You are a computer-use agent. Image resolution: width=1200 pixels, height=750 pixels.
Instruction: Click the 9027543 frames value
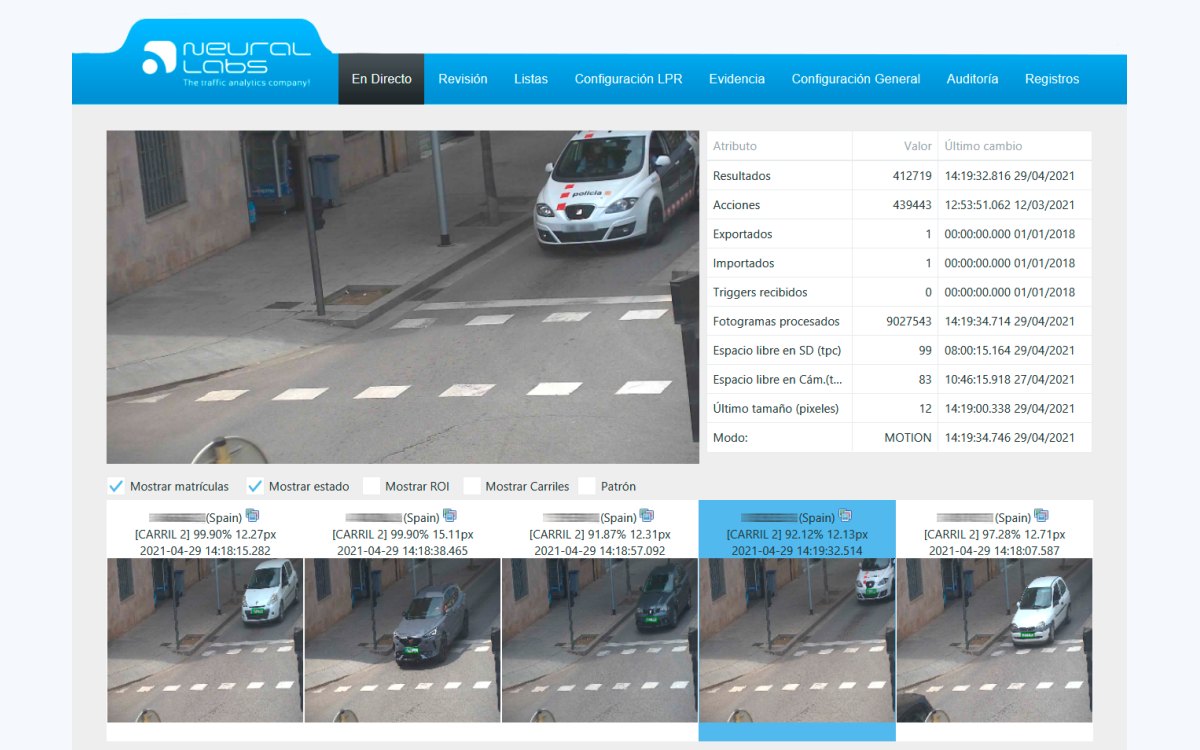coord(909,322)
